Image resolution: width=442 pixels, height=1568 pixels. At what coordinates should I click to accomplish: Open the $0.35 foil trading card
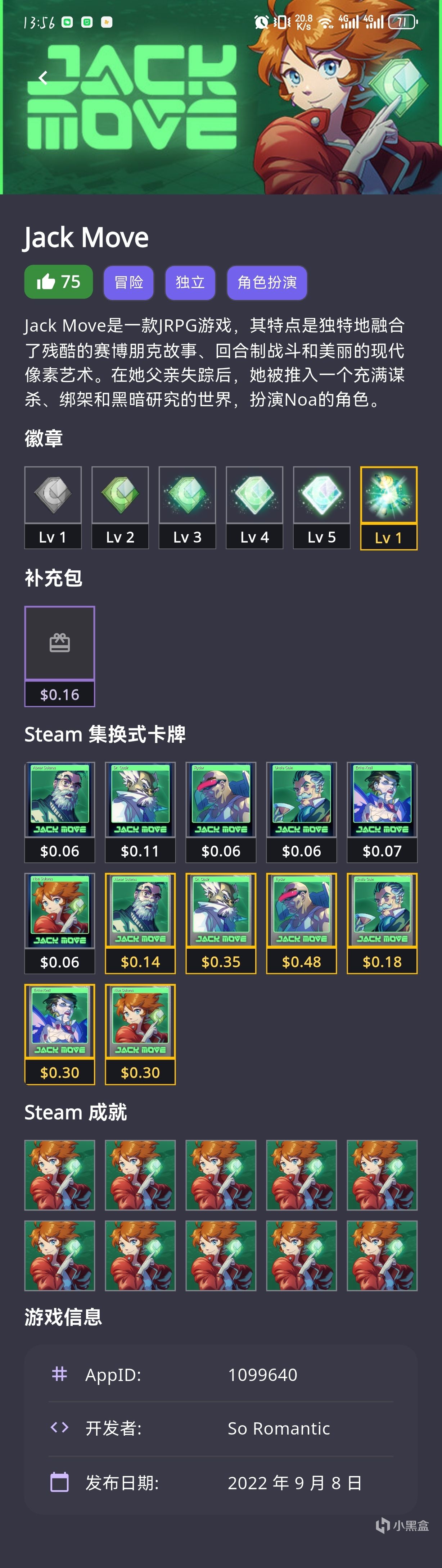tap(221, 923)
